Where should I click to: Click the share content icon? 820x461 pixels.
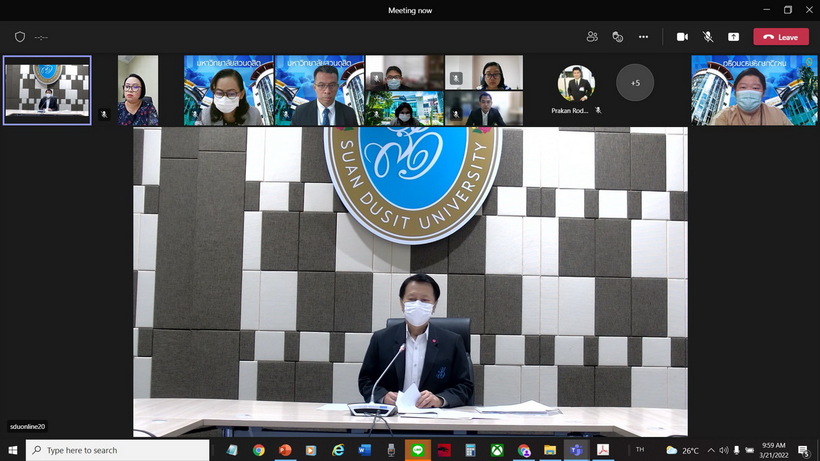pos(733,37)
